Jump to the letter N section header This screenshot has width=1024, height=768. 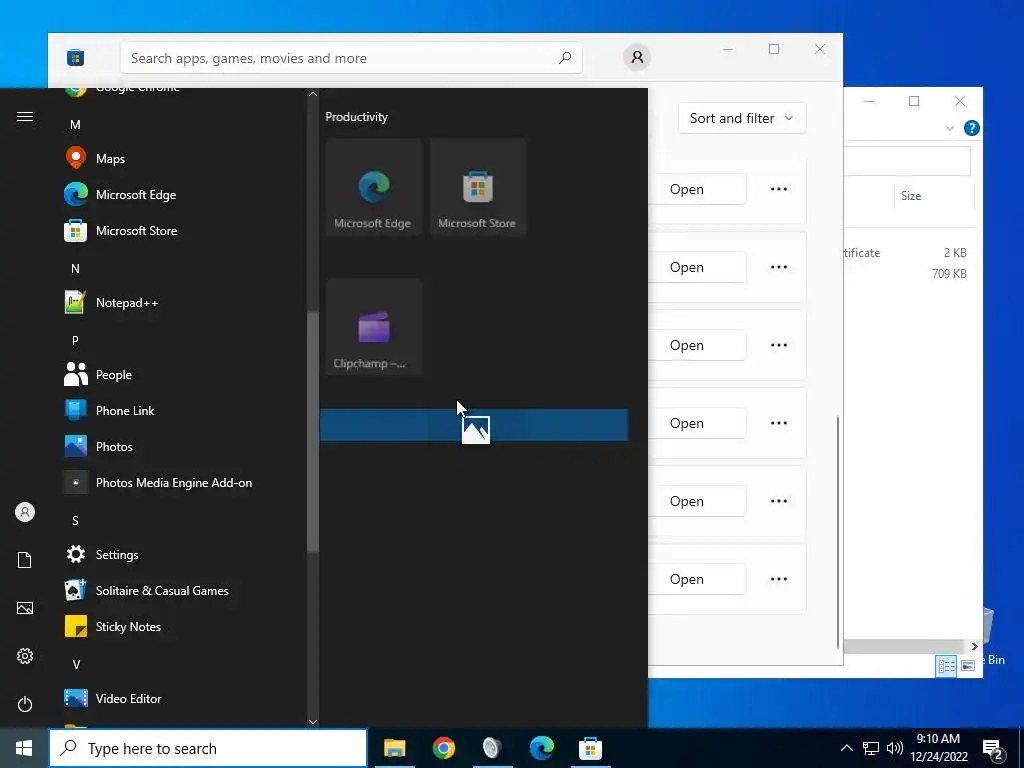pyautogui.click(x=75, y=268)
